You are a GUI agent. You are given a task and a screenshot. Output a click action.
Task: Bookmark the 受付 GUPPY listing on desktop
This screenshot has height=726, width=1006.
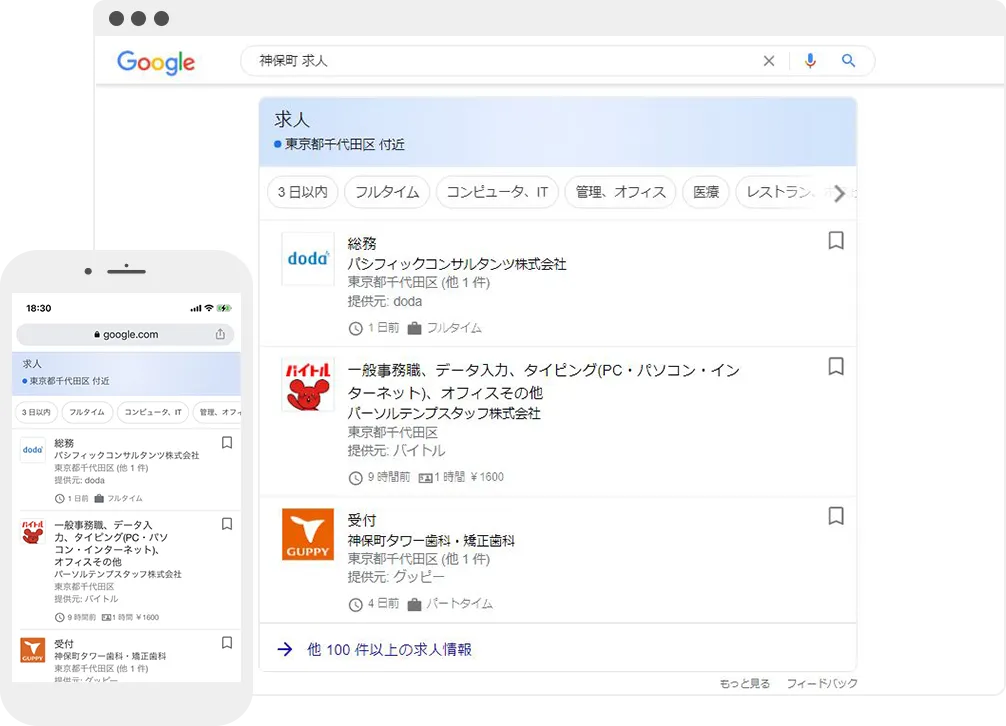pyautogui.click(x=836, y=516)
